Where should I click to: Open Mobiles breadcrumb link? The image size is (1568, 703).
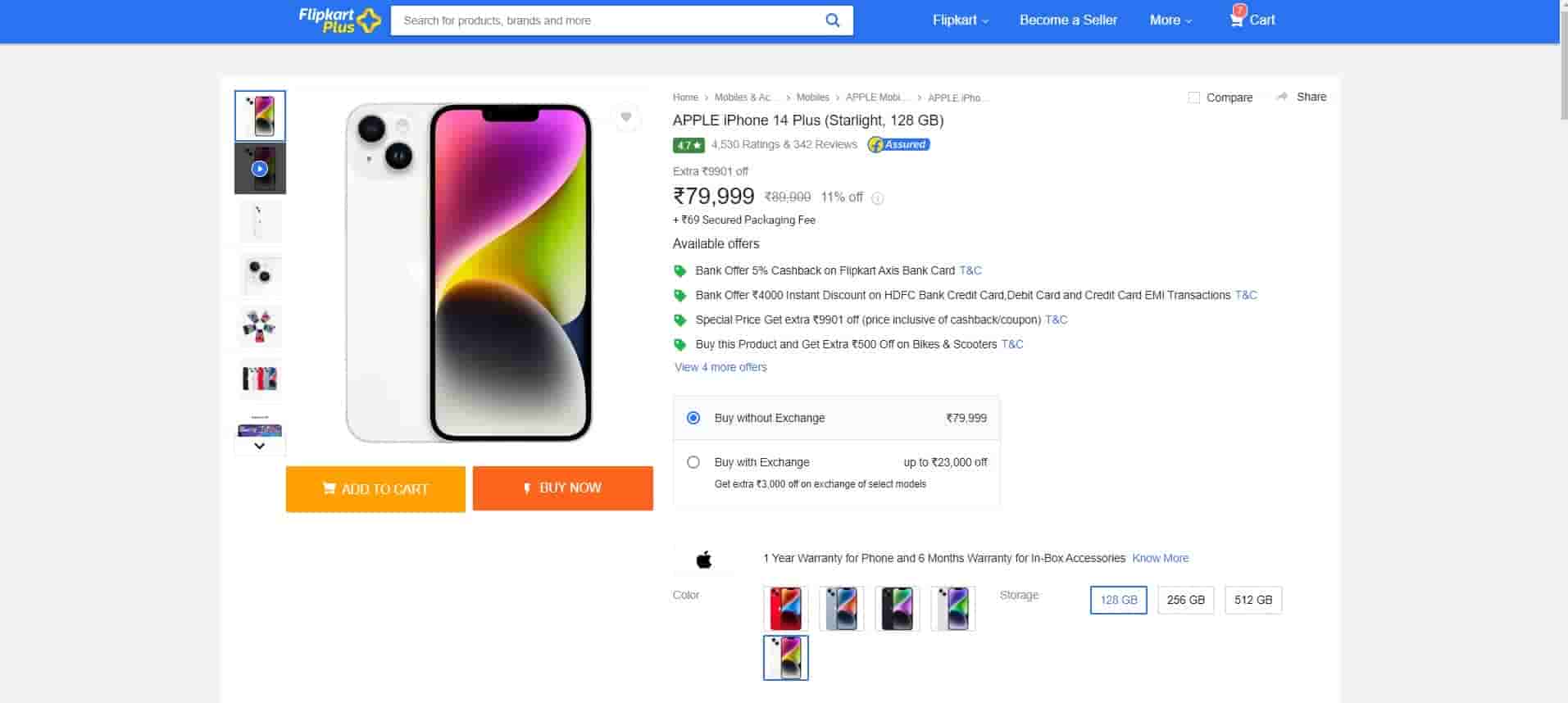click(x=812, y=98)
